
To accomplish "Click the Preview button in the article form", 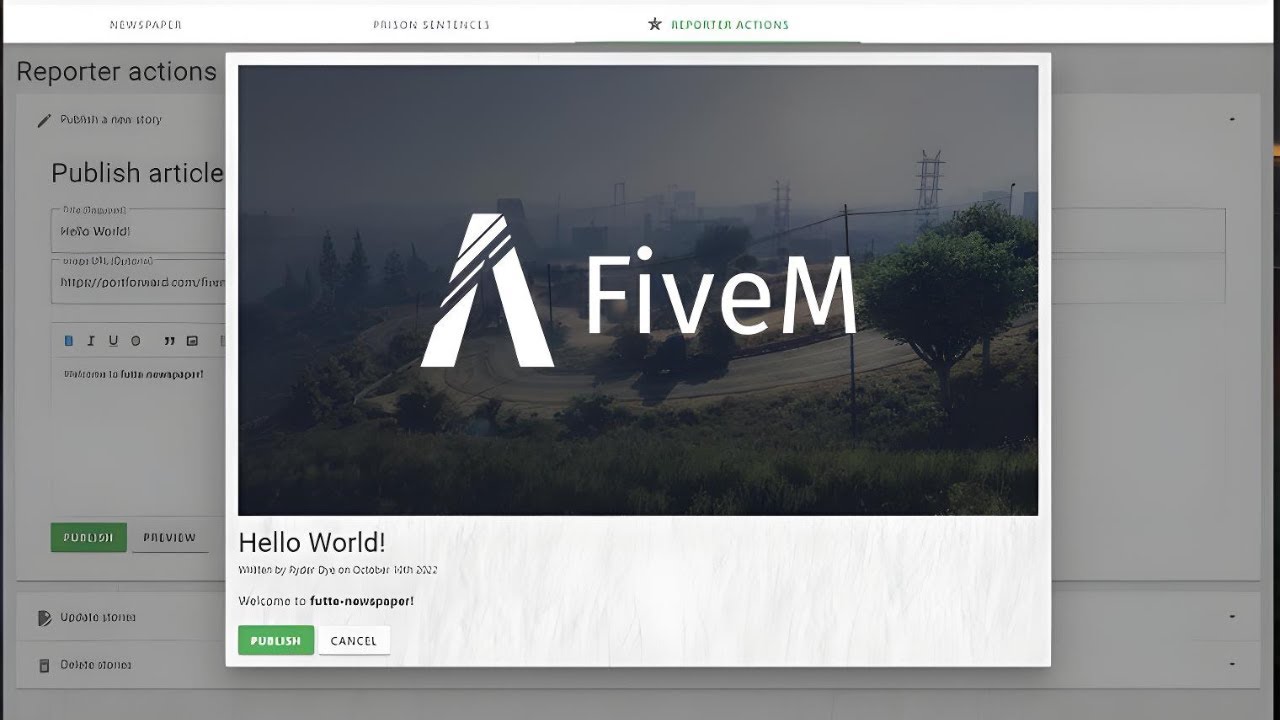I will point(170,537).
